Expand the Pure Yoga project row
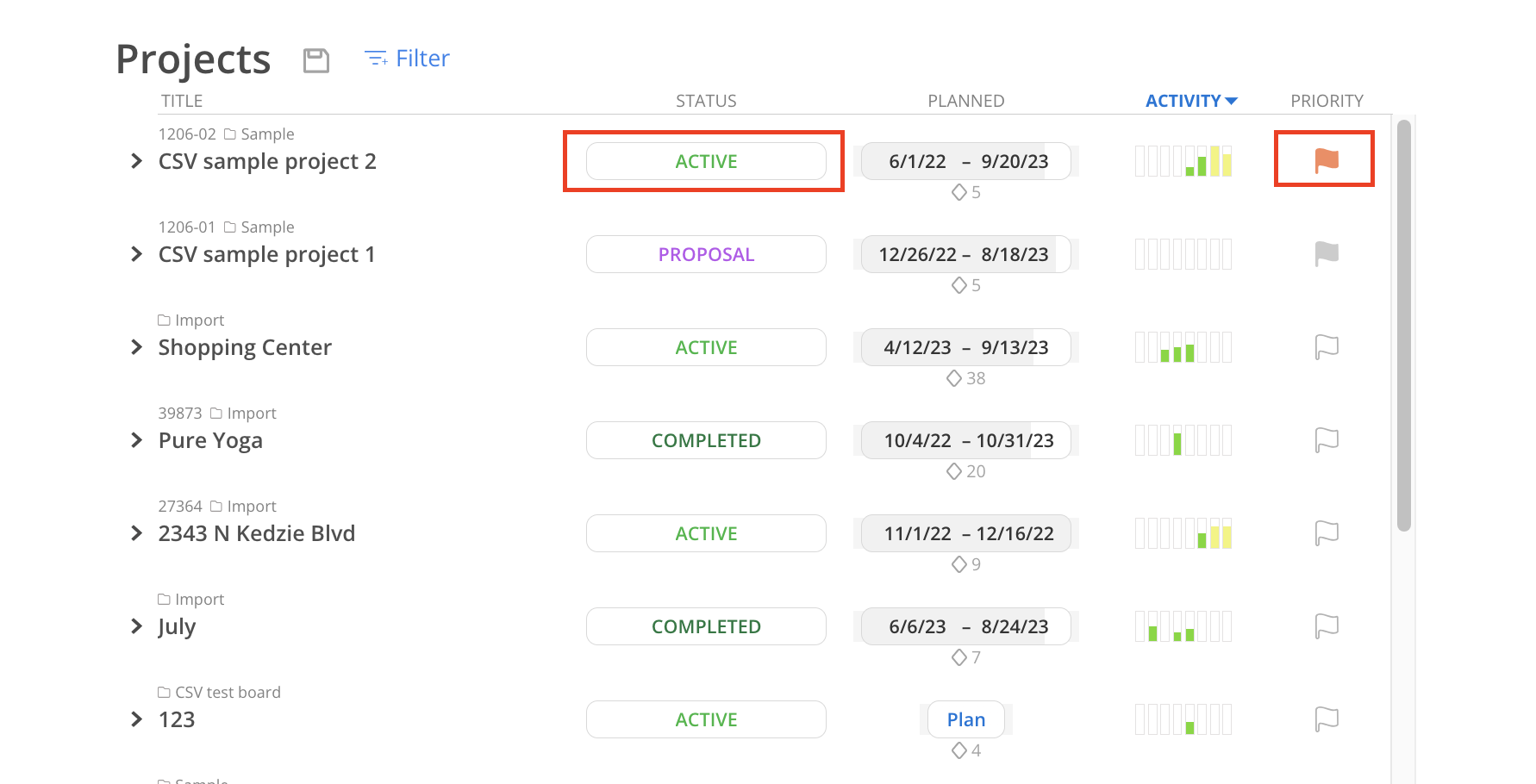The width and height of the screenshot is (1536, 784). point(136,440)
